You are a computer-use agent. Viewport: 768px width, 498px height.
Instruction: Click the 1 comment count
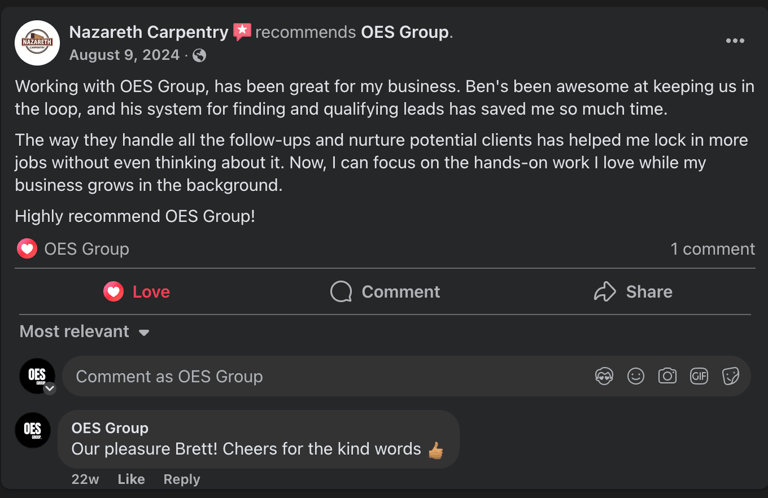(713, 249)
